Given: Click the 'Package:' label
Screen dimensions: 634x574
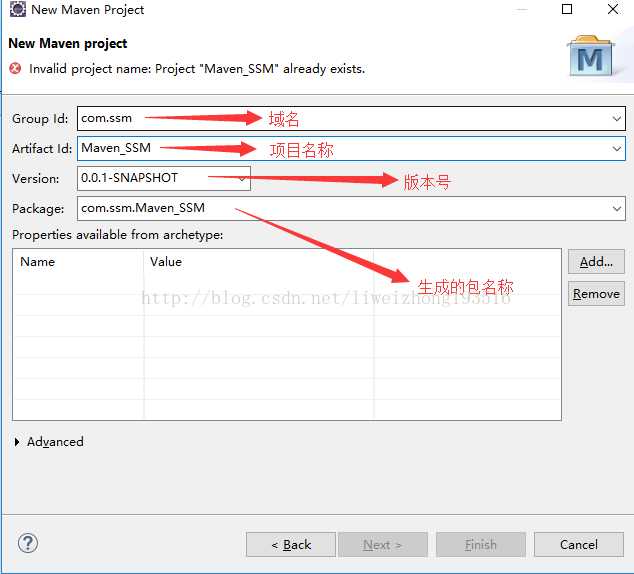Looking at the screenshot, I should 38,209.
